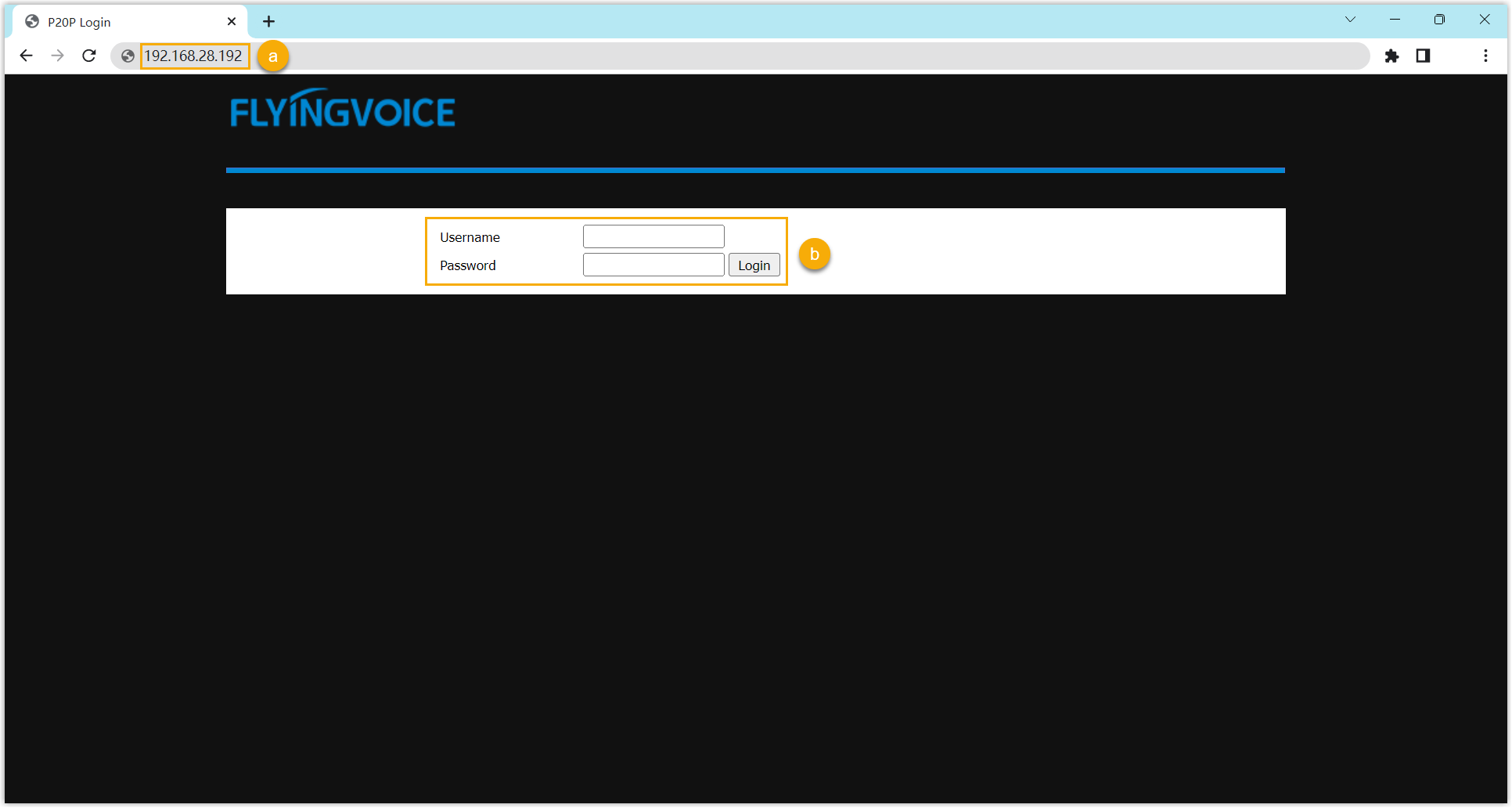This screenshot has width=1512, height=808.
Task: Focus the Username text field
Action: [x=653, y=236]
